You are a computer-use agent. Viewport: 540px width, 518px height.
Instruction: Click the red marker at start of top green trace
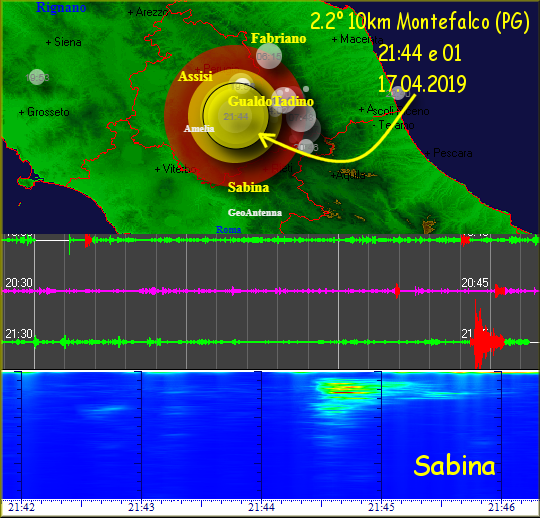click(89, 240)
